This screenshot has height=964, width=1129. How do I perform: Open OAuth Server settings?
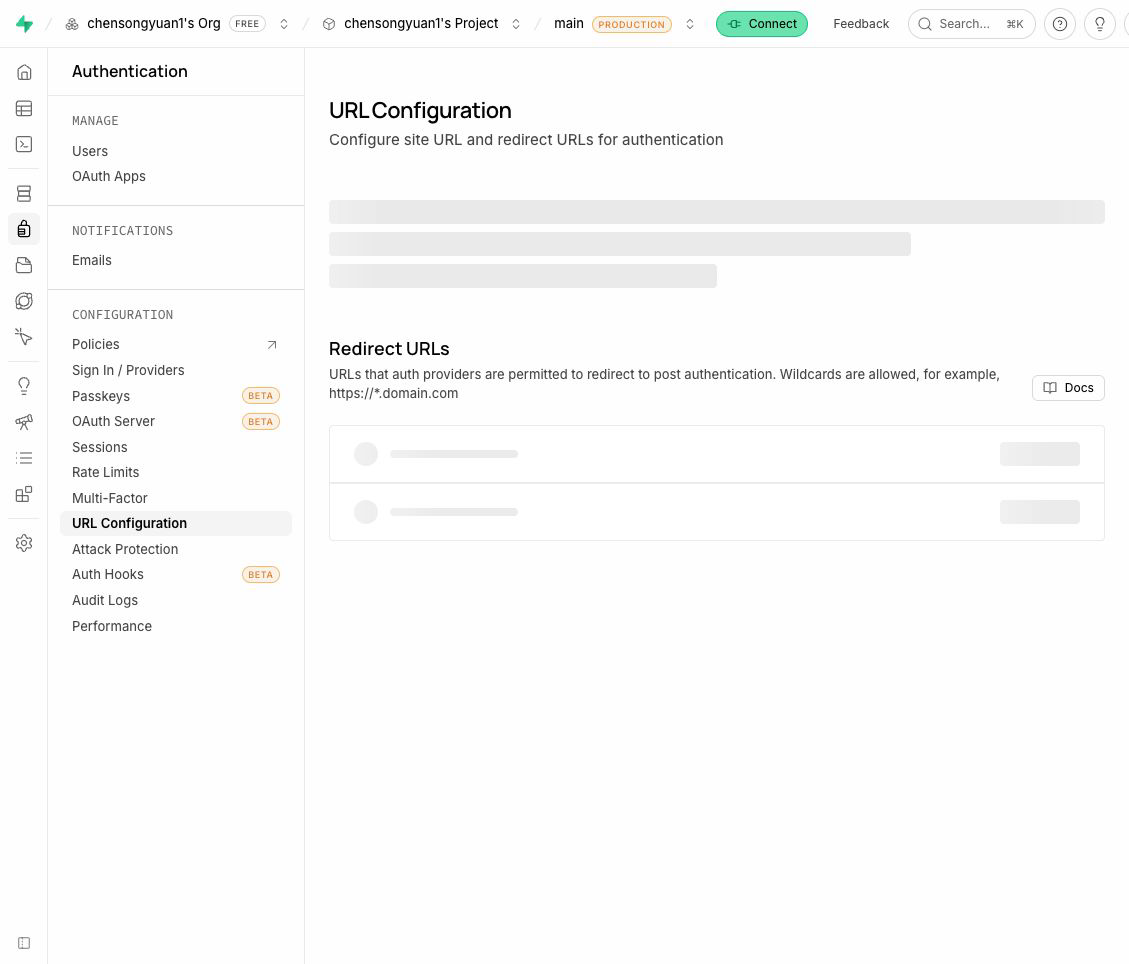113,421
